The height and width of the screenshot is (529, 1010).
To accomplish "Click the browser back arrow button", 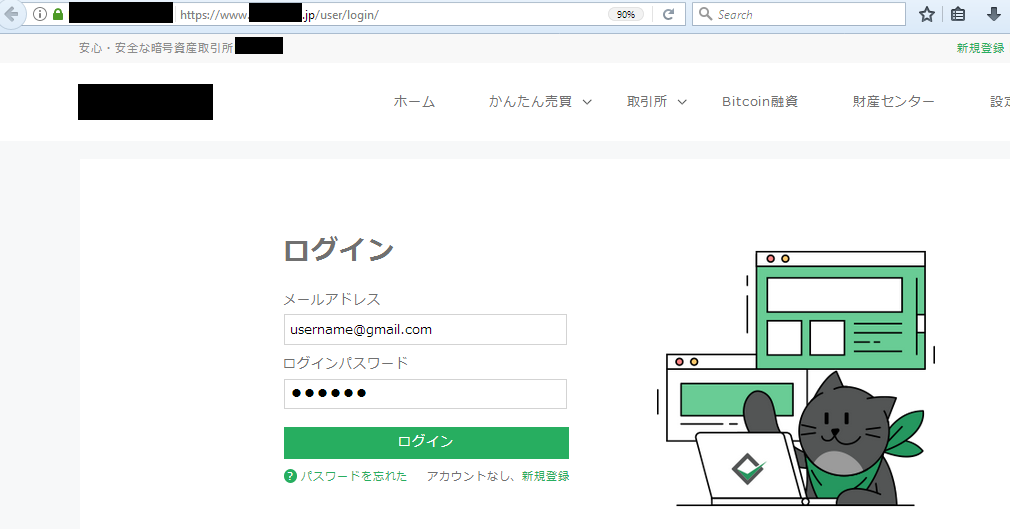I will point(10,15).
